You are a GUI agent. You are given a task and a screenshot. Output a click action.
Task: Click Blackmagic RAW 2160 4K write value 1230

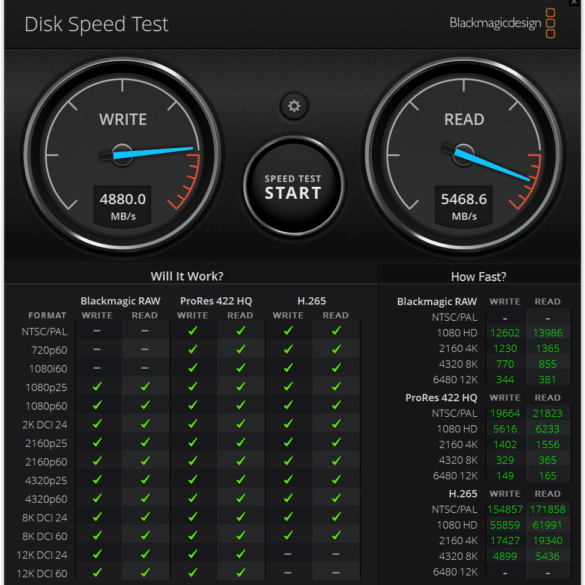click(505, 348)
